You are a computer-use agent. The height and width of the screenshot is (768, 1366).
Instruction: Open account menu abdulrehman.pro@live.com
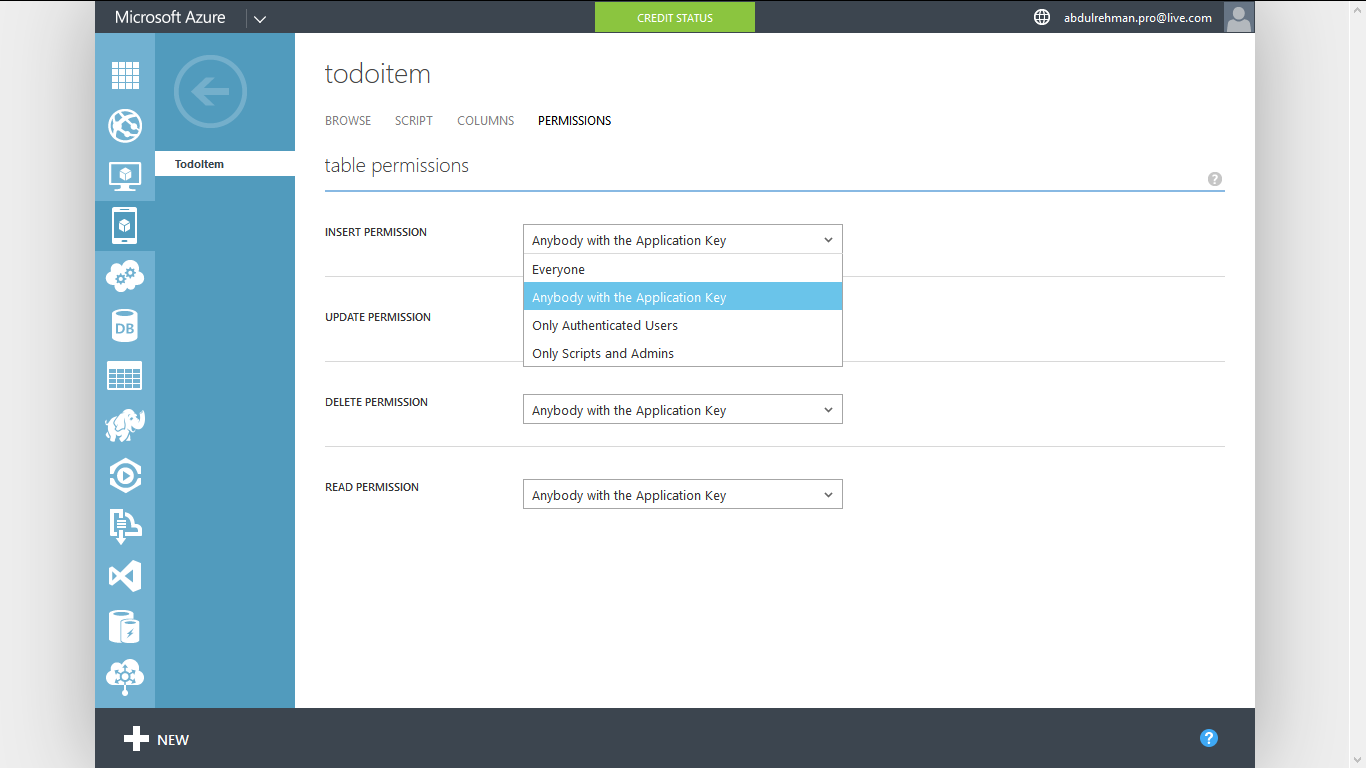(x=1138, y=18)
